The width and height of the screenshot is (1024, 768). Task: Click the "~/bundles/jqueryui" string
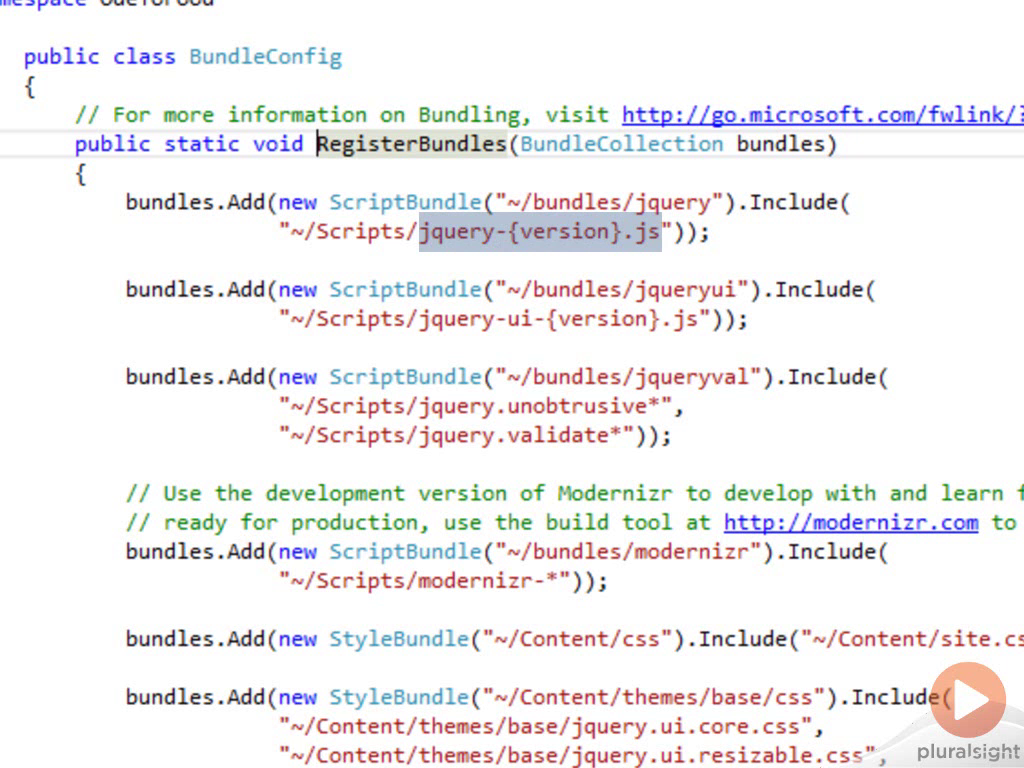coord(622,289)
